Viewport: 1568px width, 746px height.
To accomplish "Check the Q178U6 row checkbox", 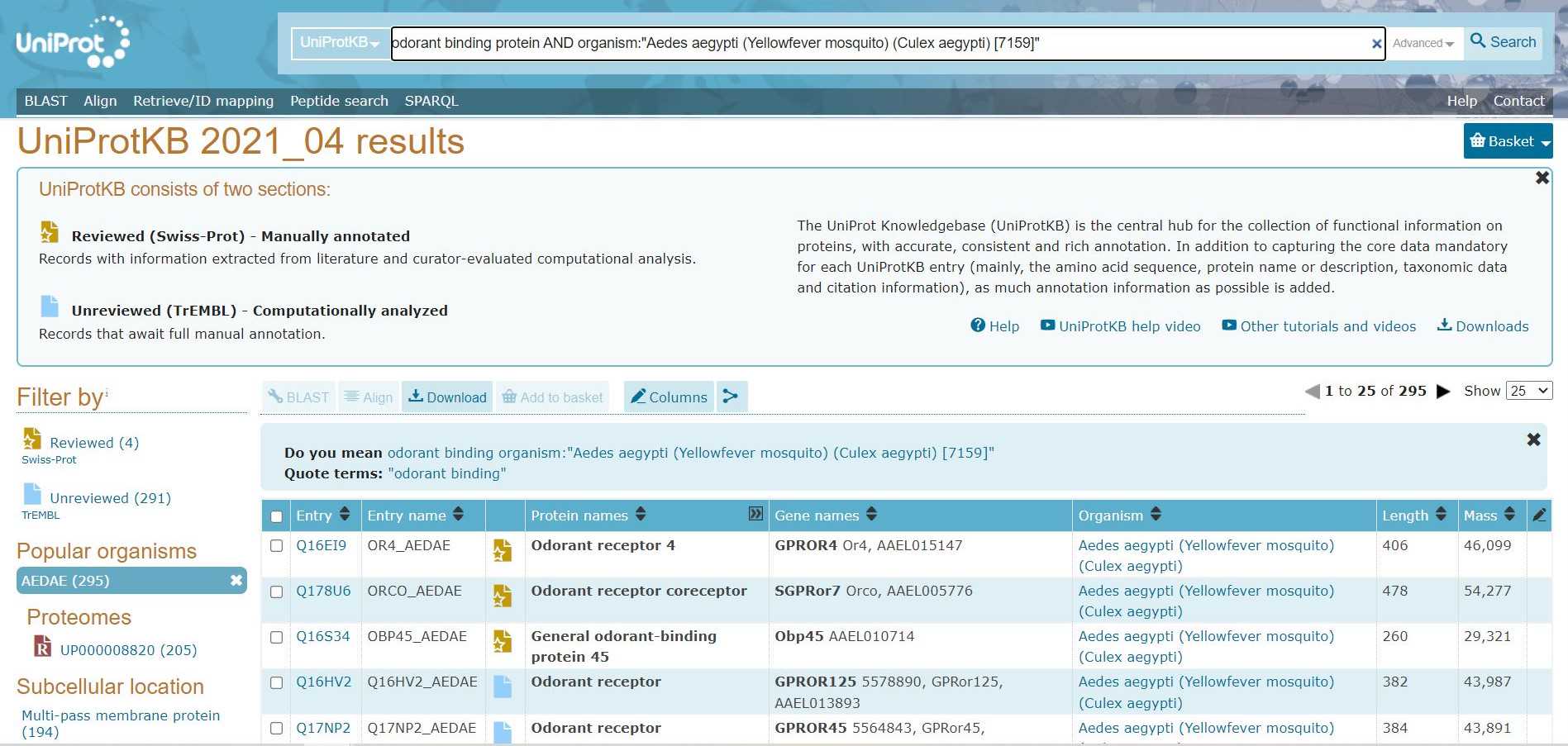I will point(276,592).
